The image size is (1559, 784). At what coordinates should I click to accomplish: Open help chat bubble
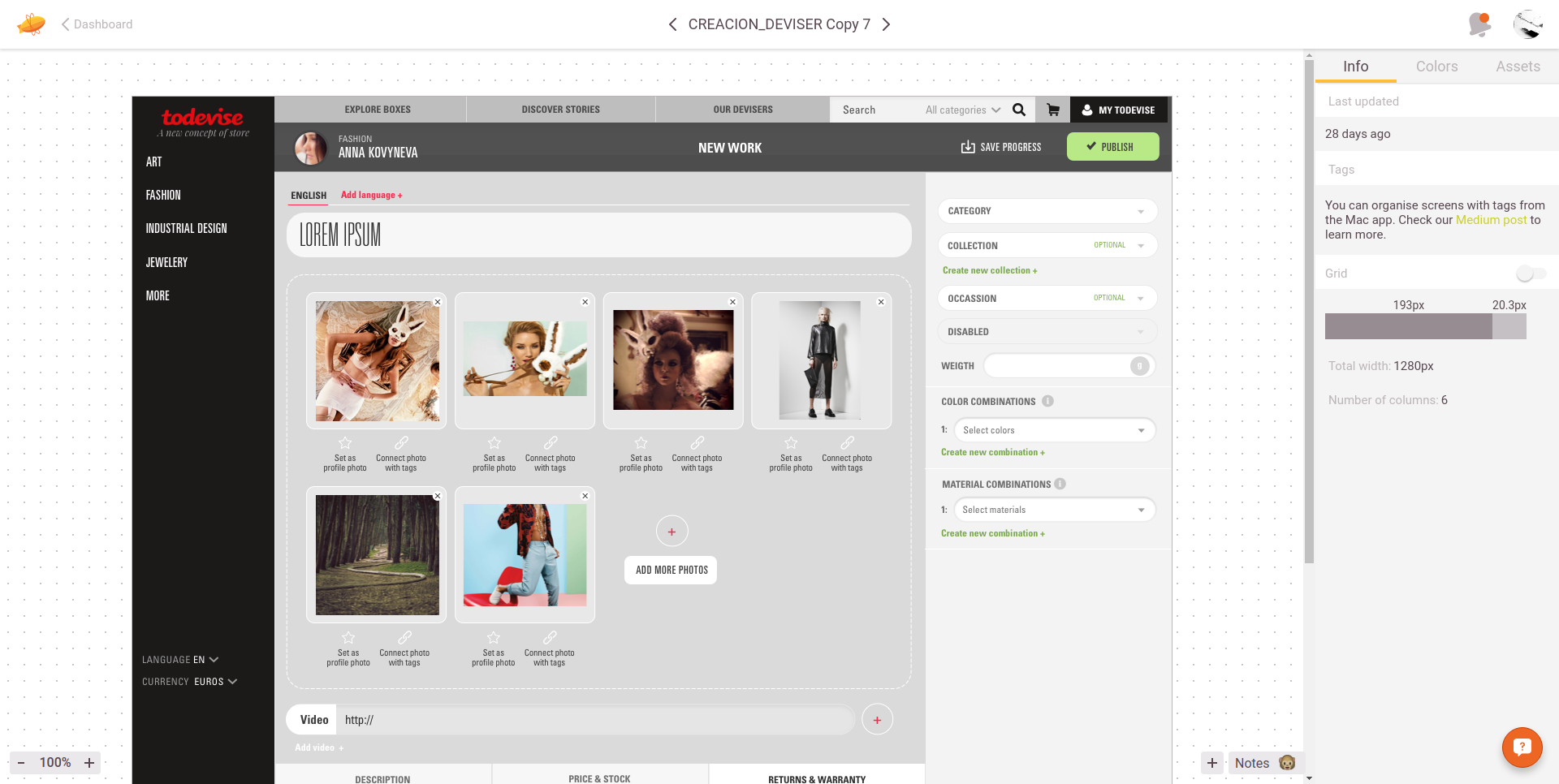click(1522, 747)
